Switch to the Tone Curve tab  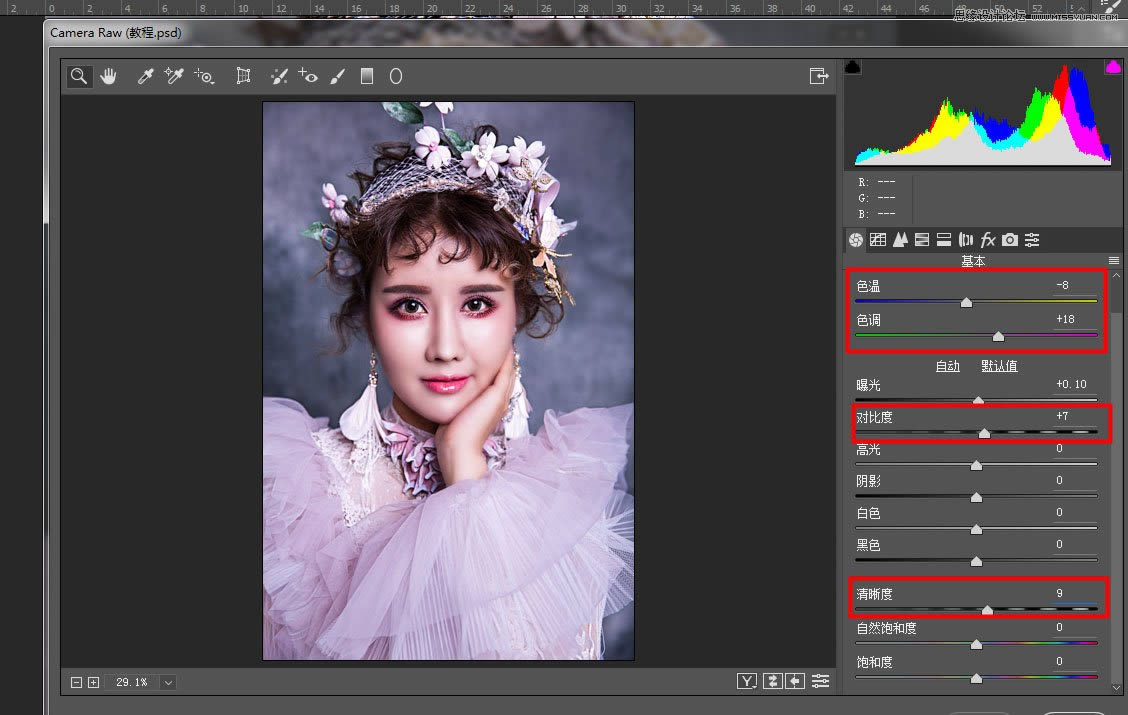pyautogui.click(x=878, y=240)
